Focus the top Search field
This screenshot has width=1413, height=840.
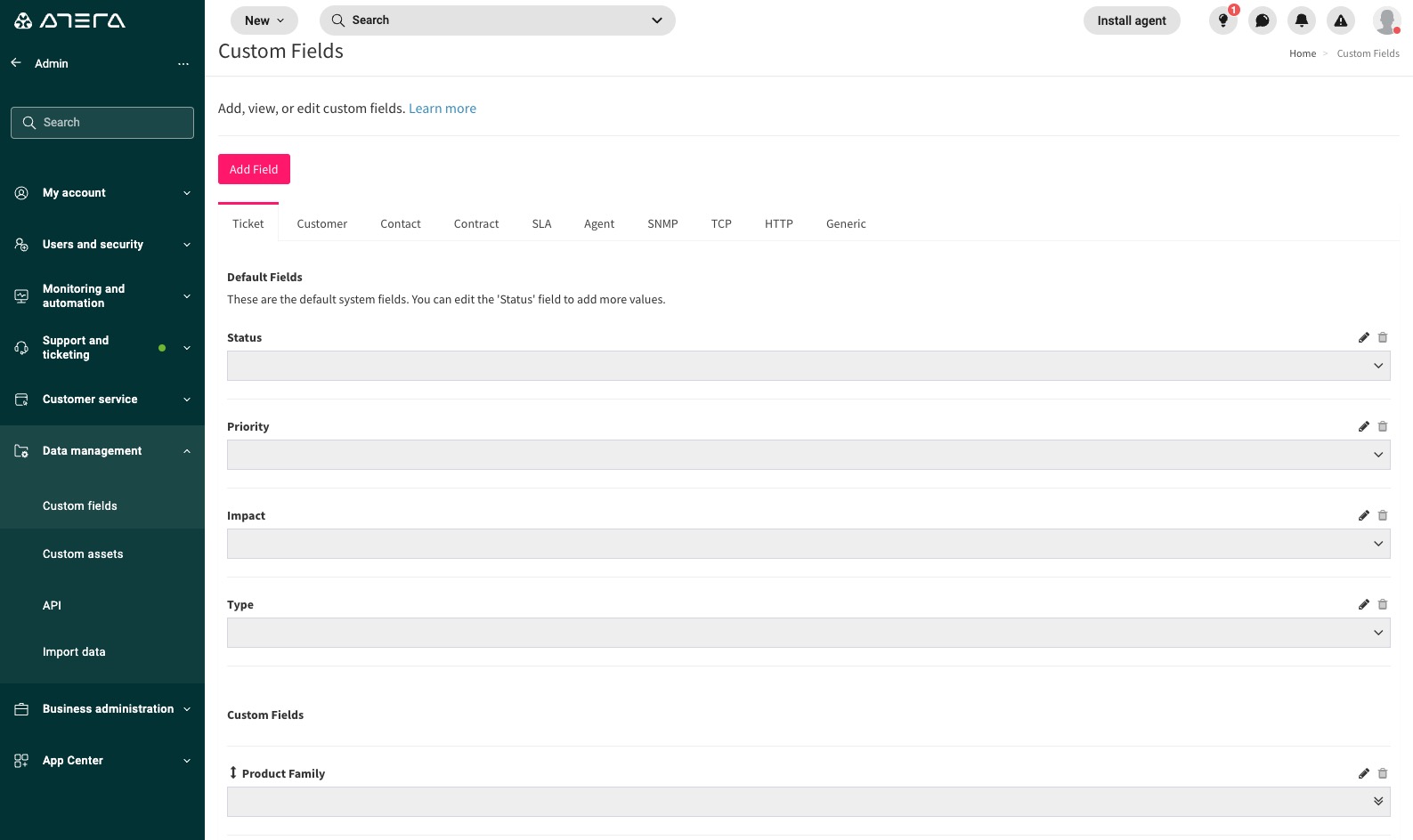pos(497,20)
